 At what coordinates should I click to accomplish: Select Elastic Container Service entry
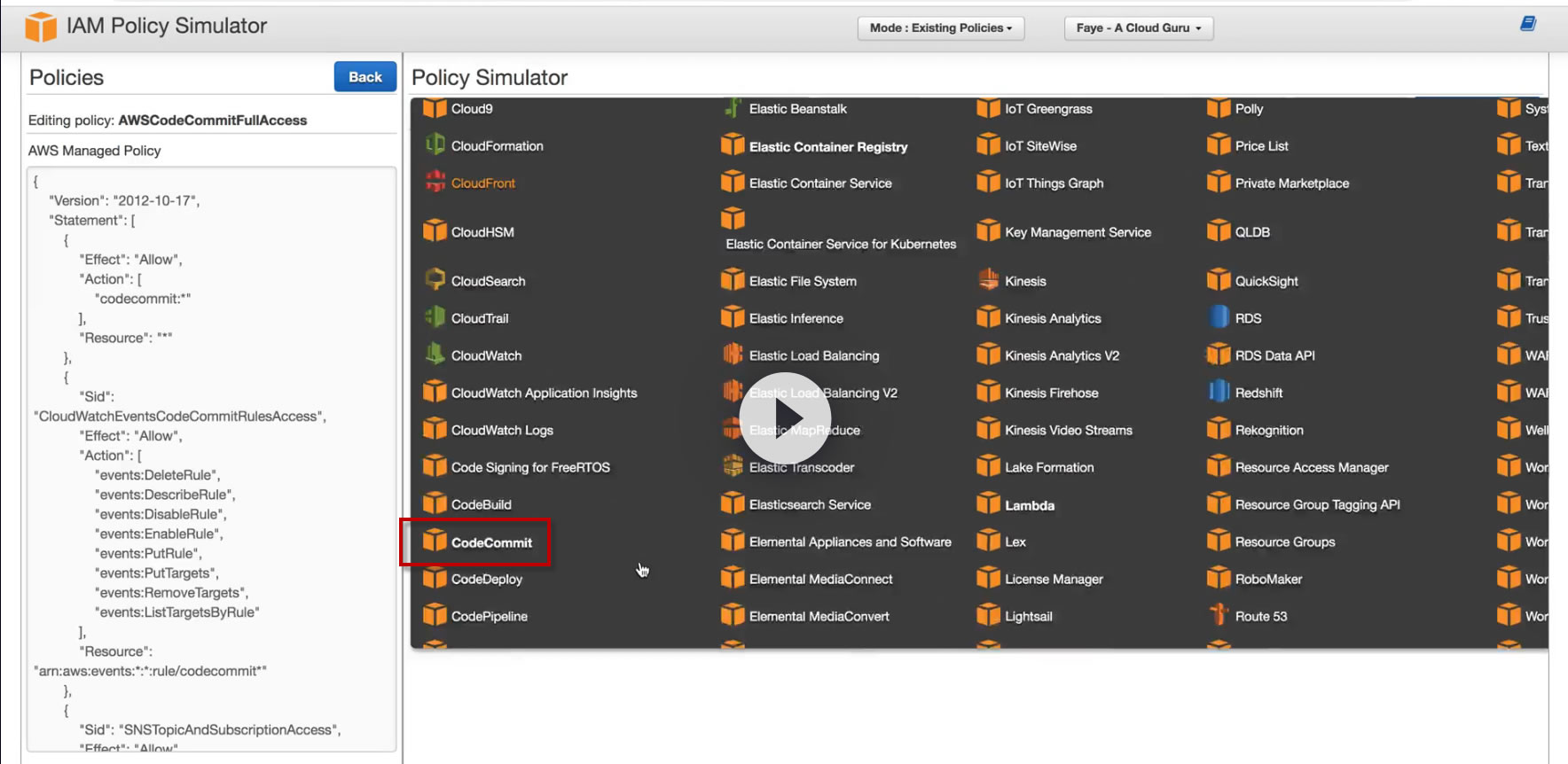[820, 183]
